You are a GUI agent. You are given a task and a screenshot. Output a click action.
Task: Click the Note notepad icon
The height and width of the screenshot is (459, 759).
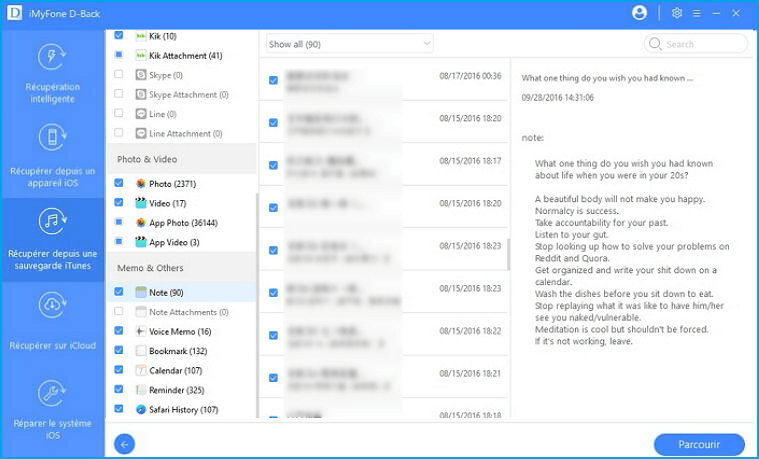(x=141, y=292)
